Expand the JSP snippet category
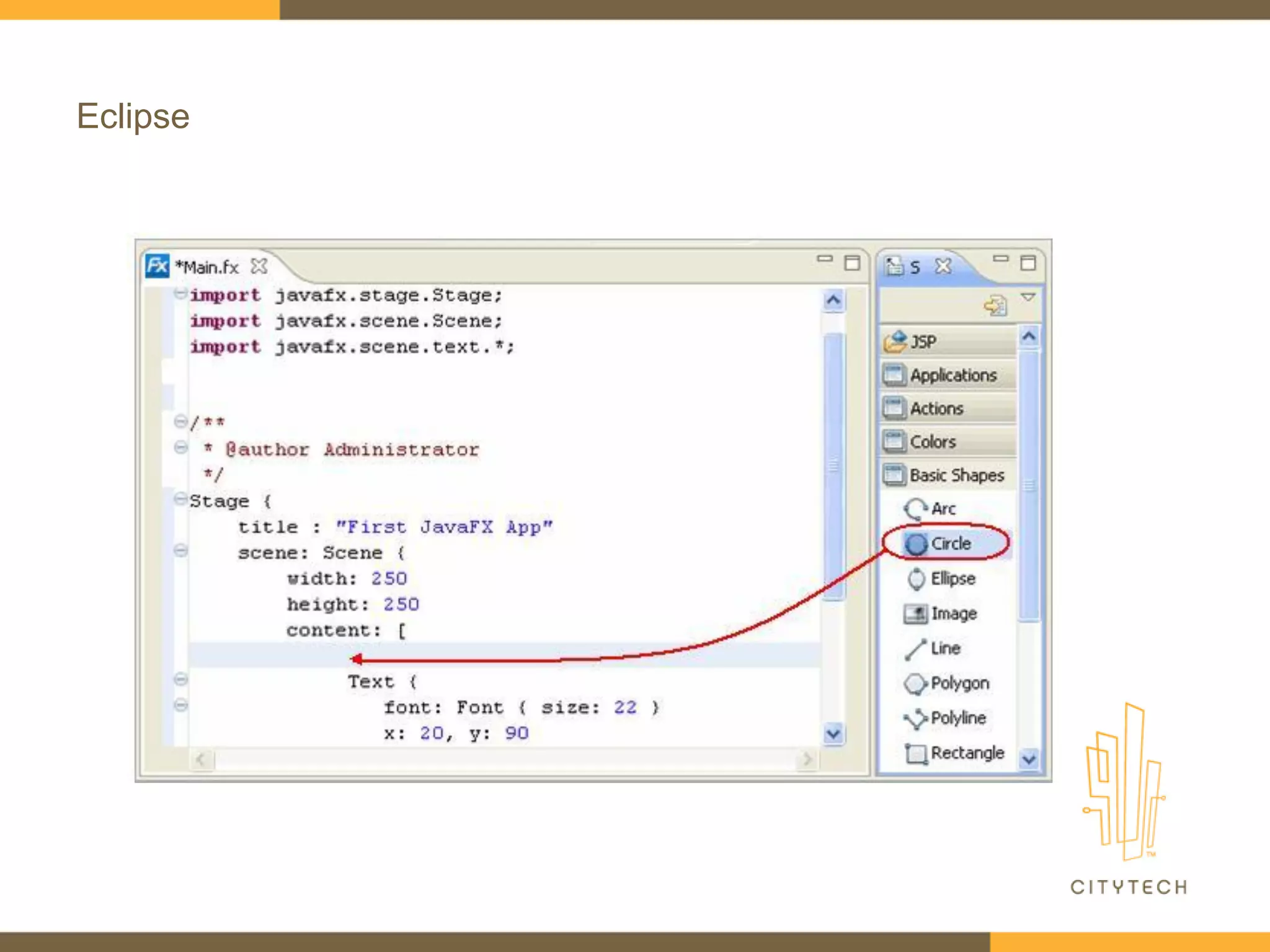Screen dimensions: 1270x952 coord(948,342)
